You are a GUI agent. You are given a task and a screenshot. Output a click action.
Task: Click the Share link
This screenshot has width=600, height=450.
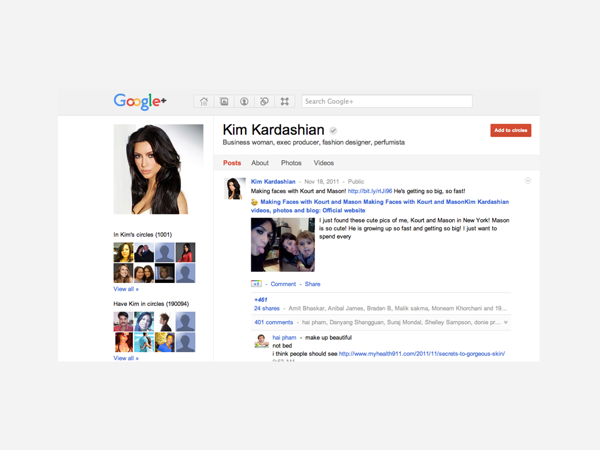tap(312, 284)
